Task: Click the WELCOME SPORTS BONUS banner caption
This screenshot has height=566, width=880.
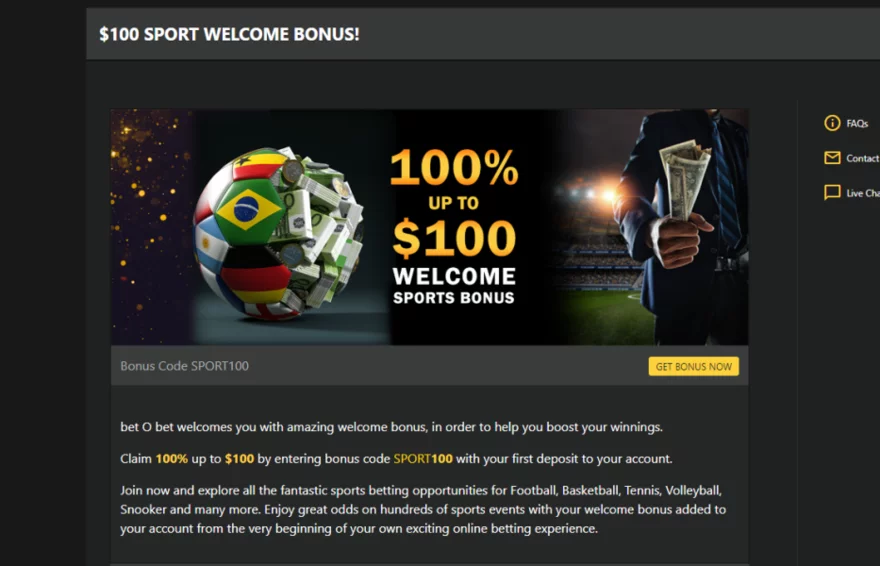Action: coord(453,286)
